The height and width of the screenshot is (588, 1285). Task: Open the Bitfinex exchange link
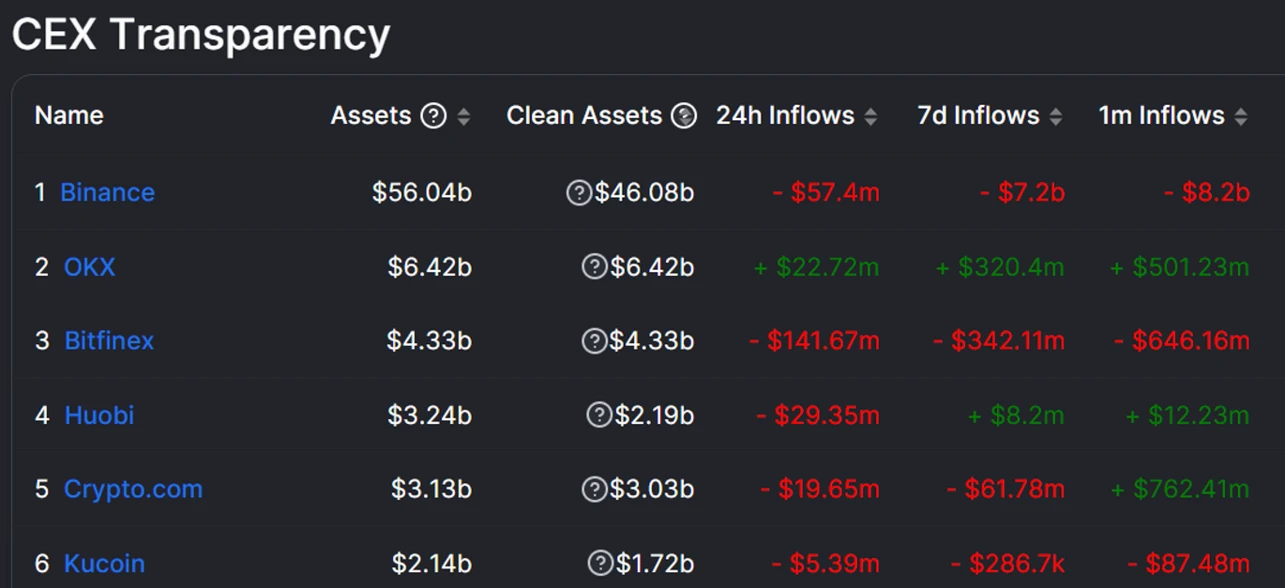coord(109,341)
